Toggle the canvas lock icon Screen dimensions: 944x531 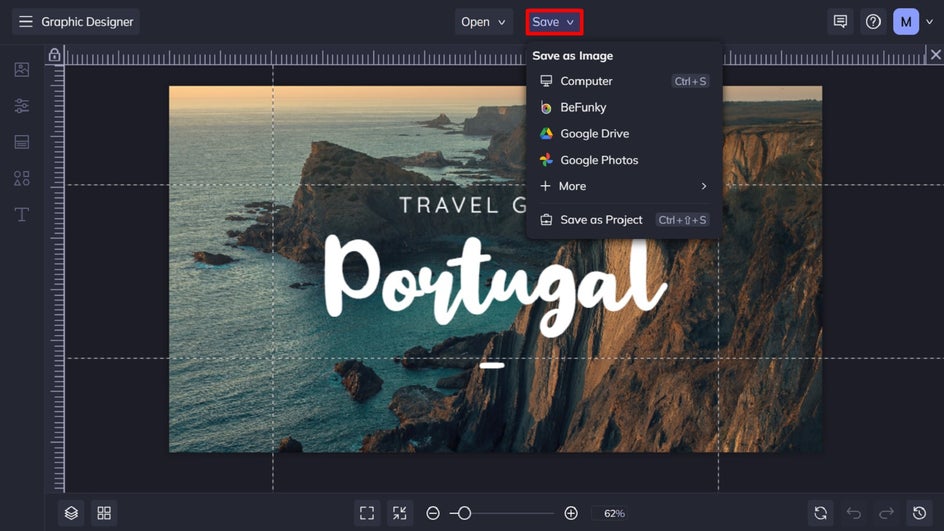55,56
